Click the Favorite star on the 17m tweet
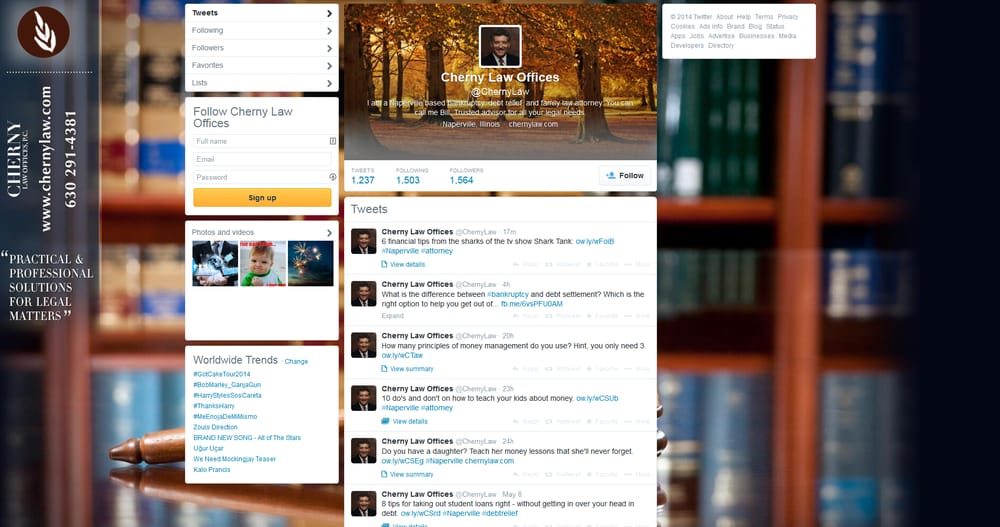Screen dimensions: 1000x527 point(589,264)
